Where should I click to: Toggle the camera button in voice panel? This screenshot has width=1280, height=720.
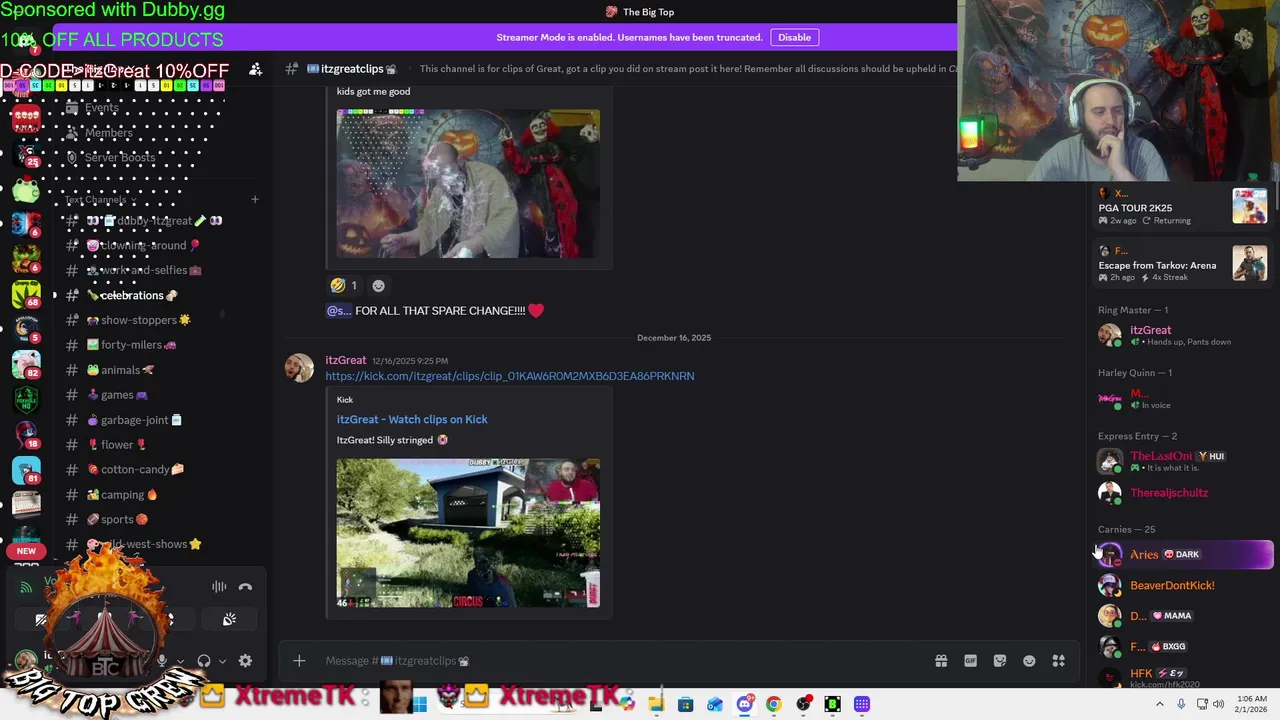pyautogui.click(x=41, y=620)
